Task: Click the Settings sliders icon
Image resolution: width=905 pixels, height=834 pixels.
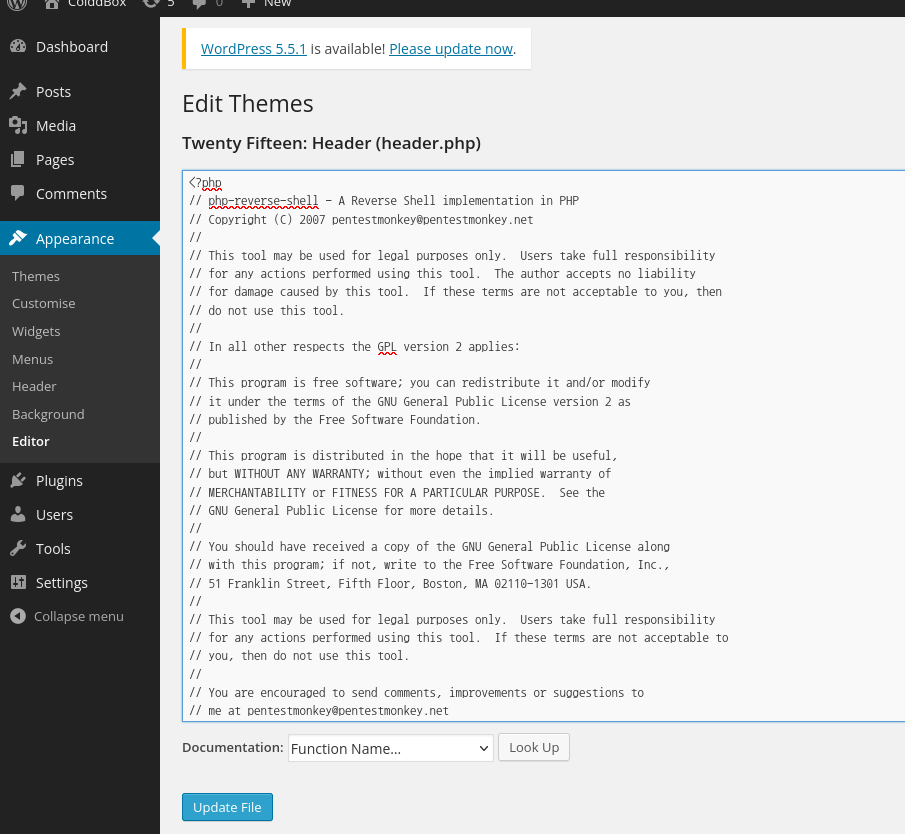Action: pyautogui.click(x=18, y=582)
